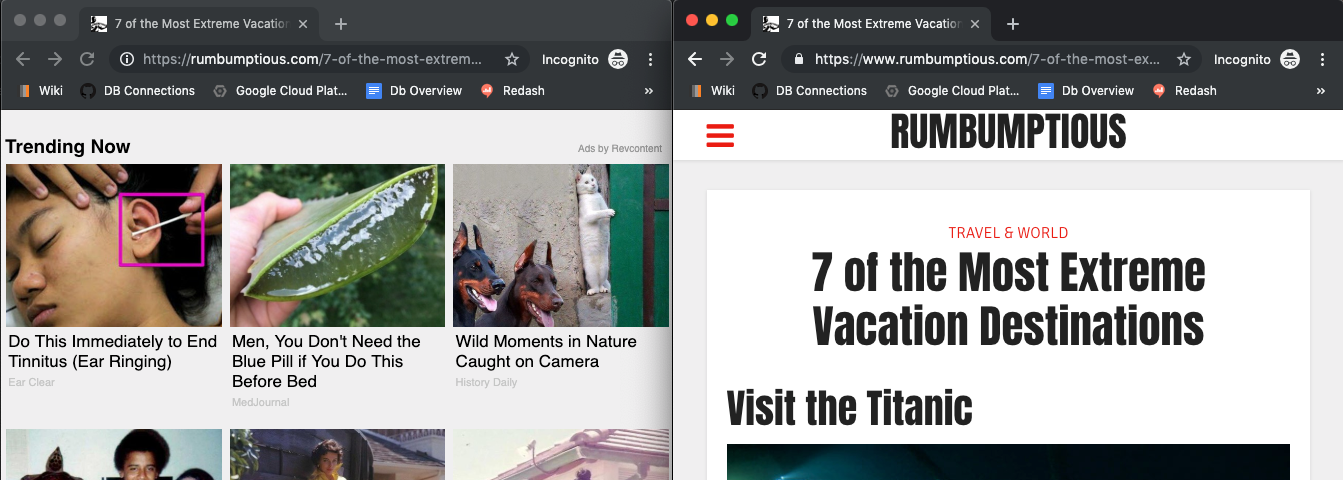Open DB Connections bookmark in left window
This screenshot has height=480, width=1343.
(x=137, y=90)
